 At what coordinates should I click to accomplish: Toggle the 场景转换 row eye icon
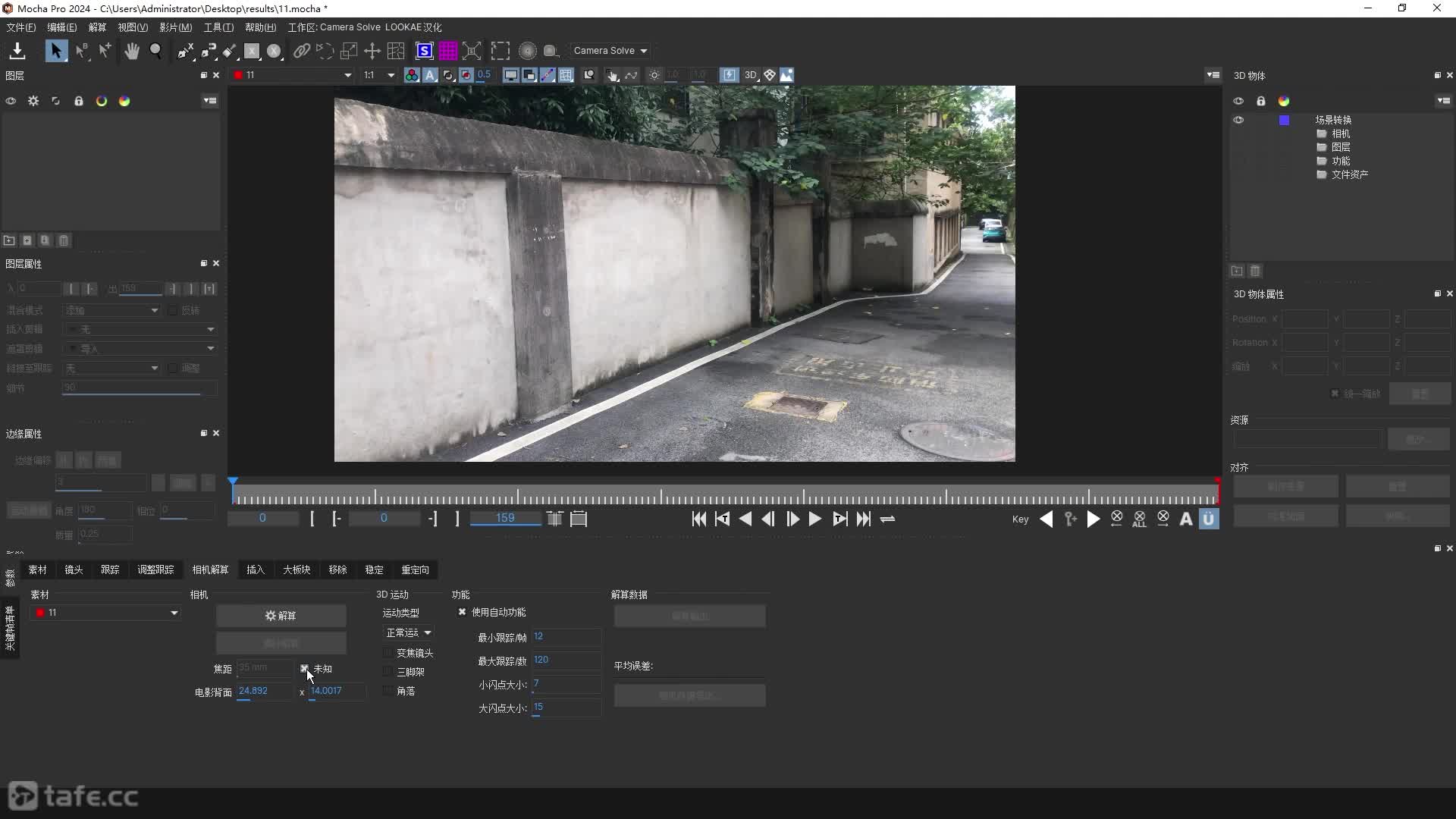[1238, 120]
